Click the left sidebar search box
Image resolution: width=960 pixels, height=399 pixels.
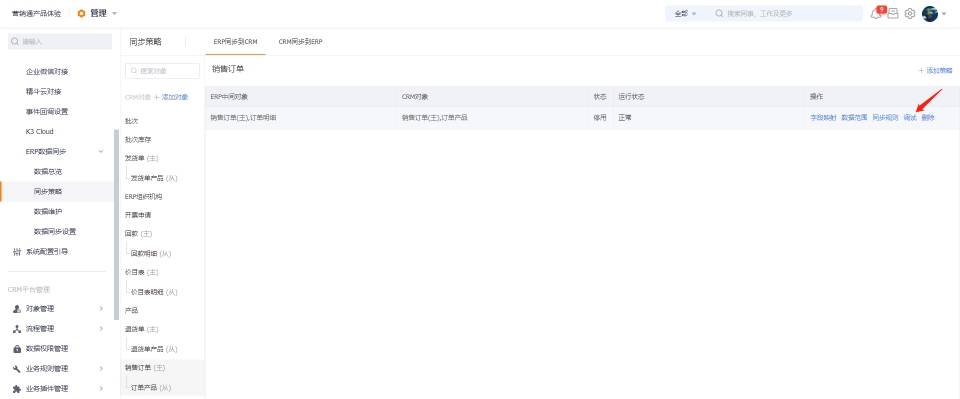[60, 42]
